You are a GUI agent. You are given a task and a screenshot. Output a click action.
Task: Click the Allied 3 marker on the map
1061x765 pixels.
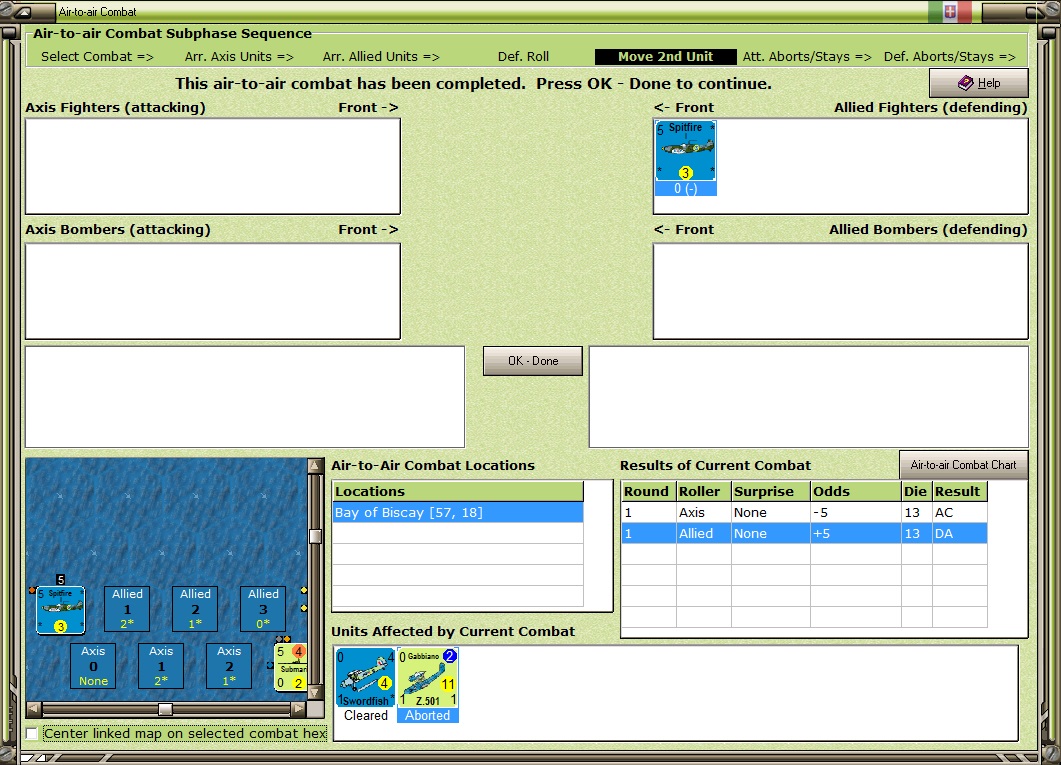pos(263,609)
